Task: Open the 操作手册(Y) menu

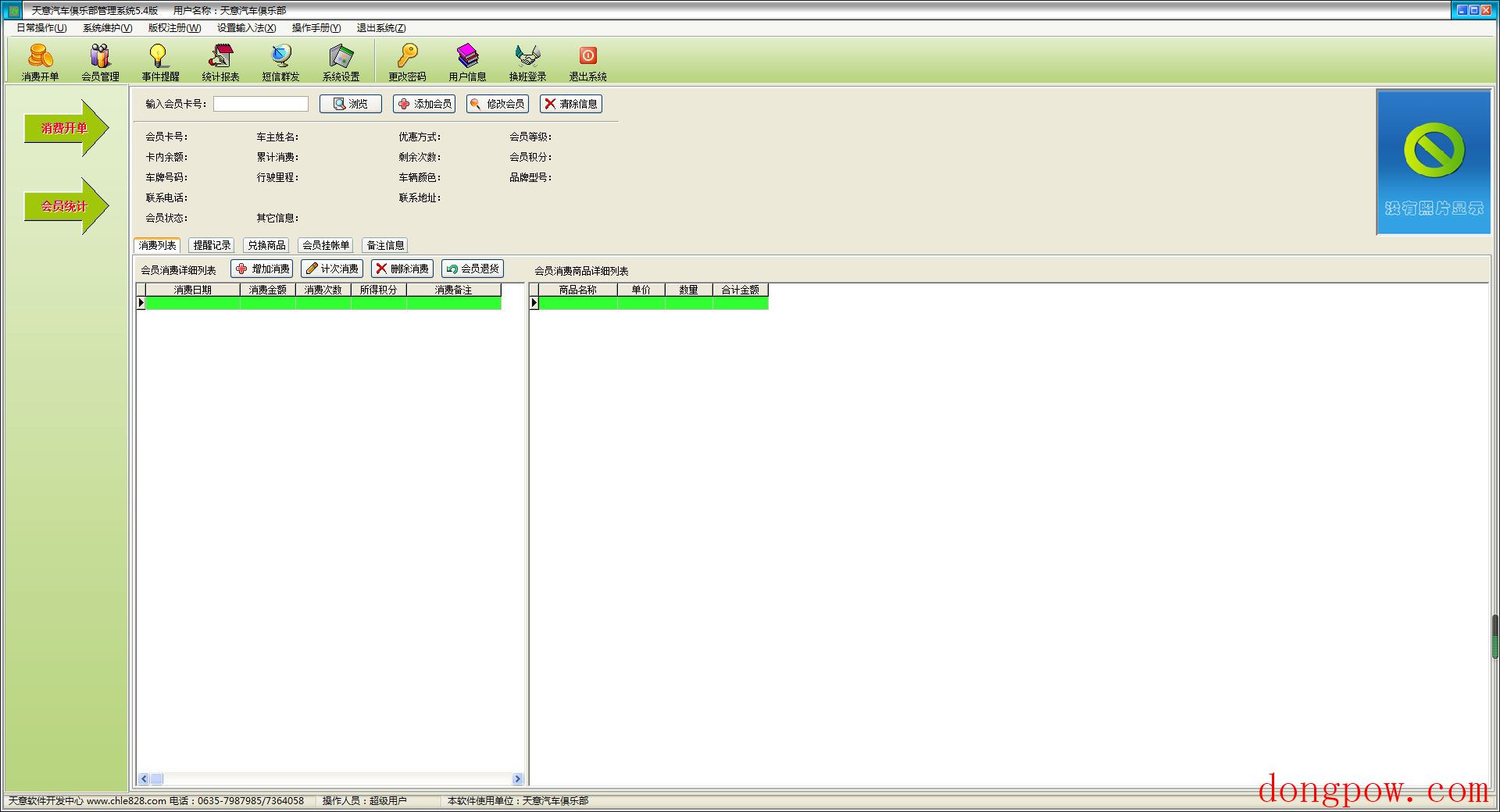Action: point(316,28)
